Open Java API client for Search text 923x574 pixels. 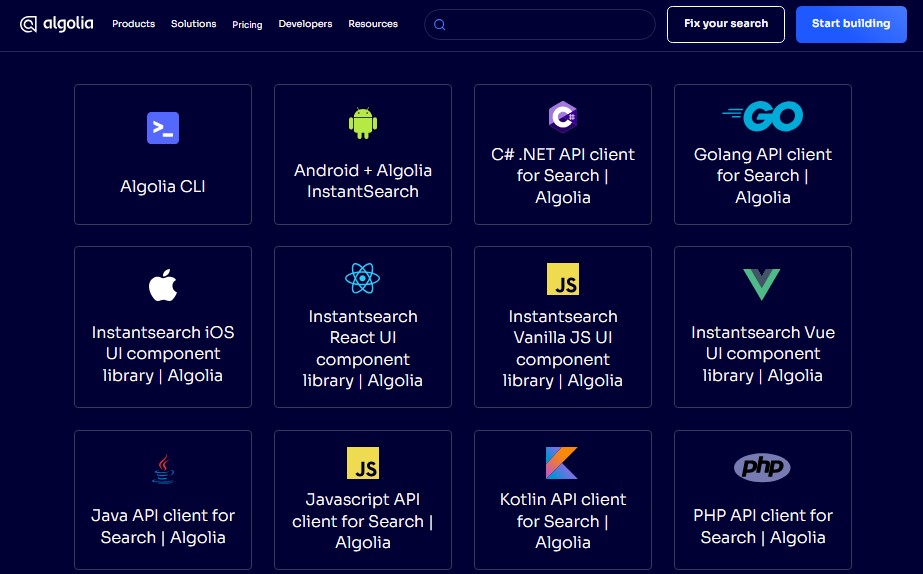(x=163, y=526)
